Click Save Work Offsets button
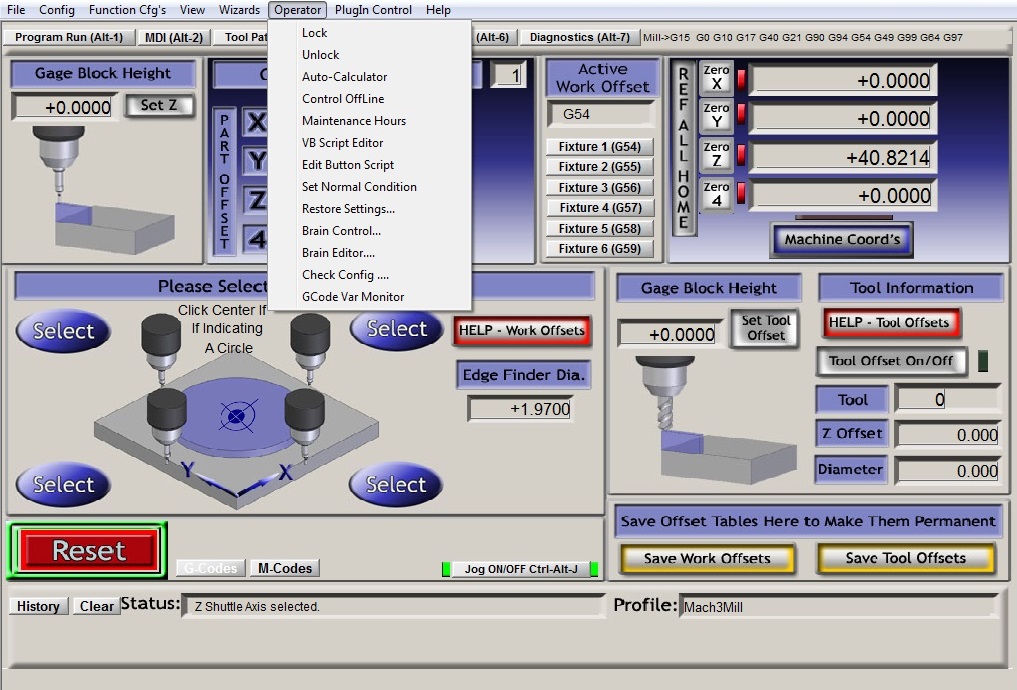Viewport: 1017px width, 690px height. (x=709, y=558)
